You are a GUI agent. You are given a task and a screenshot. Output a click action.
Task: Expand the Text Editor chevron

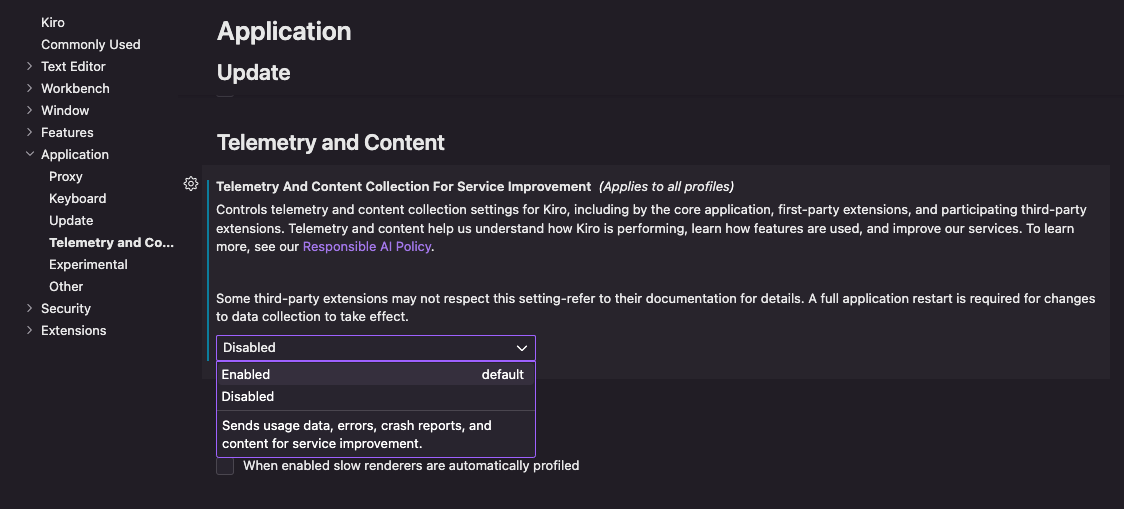[x=29, y=66]
